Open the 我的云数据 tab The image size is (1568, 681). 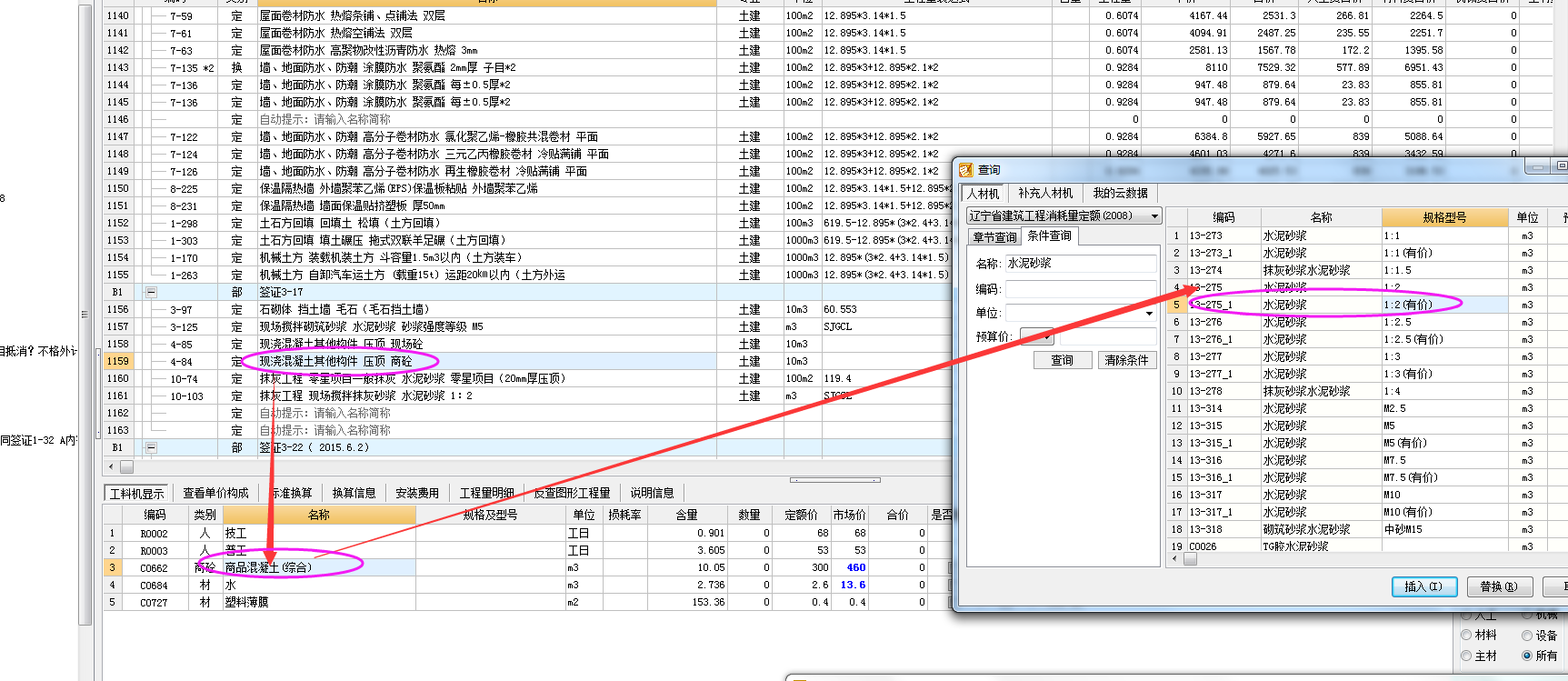(1120, 194)
